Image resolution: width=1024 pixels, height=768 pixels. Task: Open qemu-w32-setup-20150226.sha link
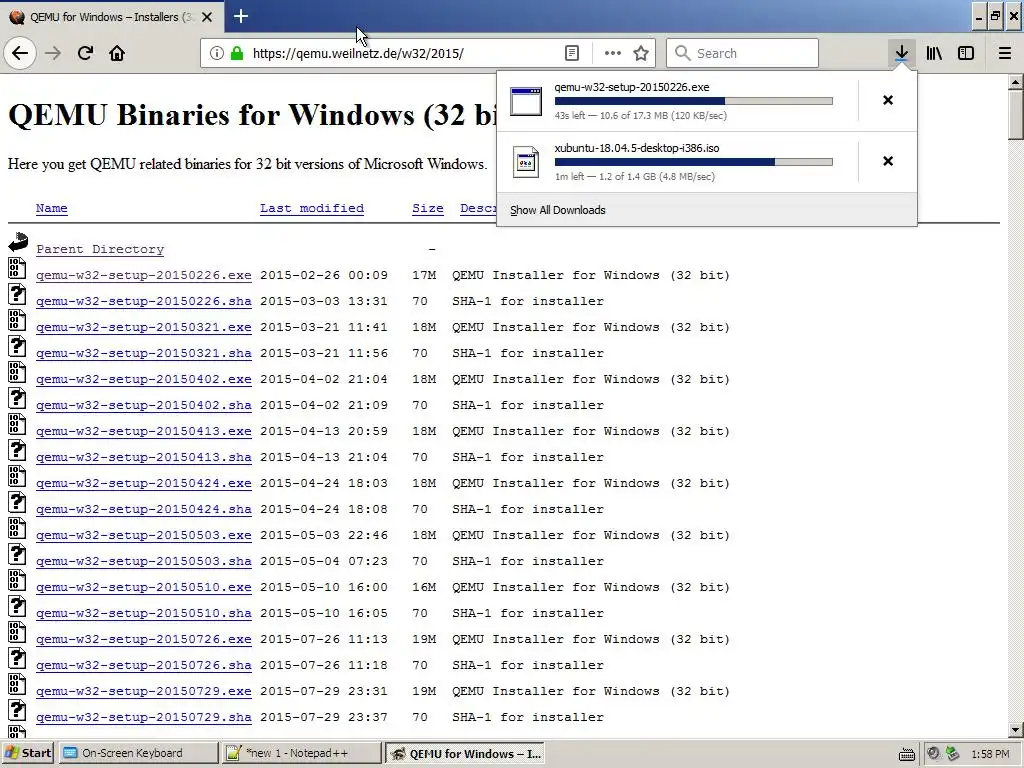(x=144, y=302)
